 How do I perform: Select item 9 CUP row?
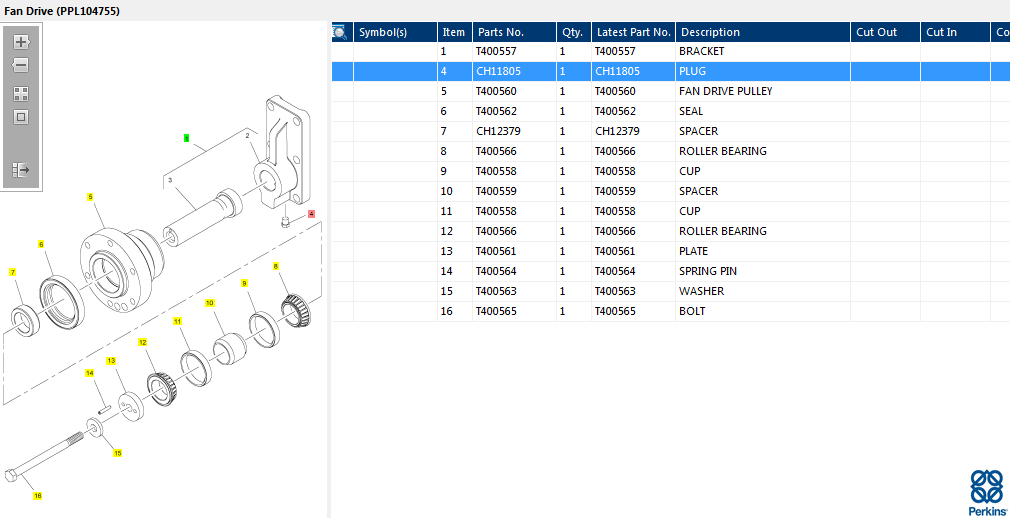(x=671, y=171)
